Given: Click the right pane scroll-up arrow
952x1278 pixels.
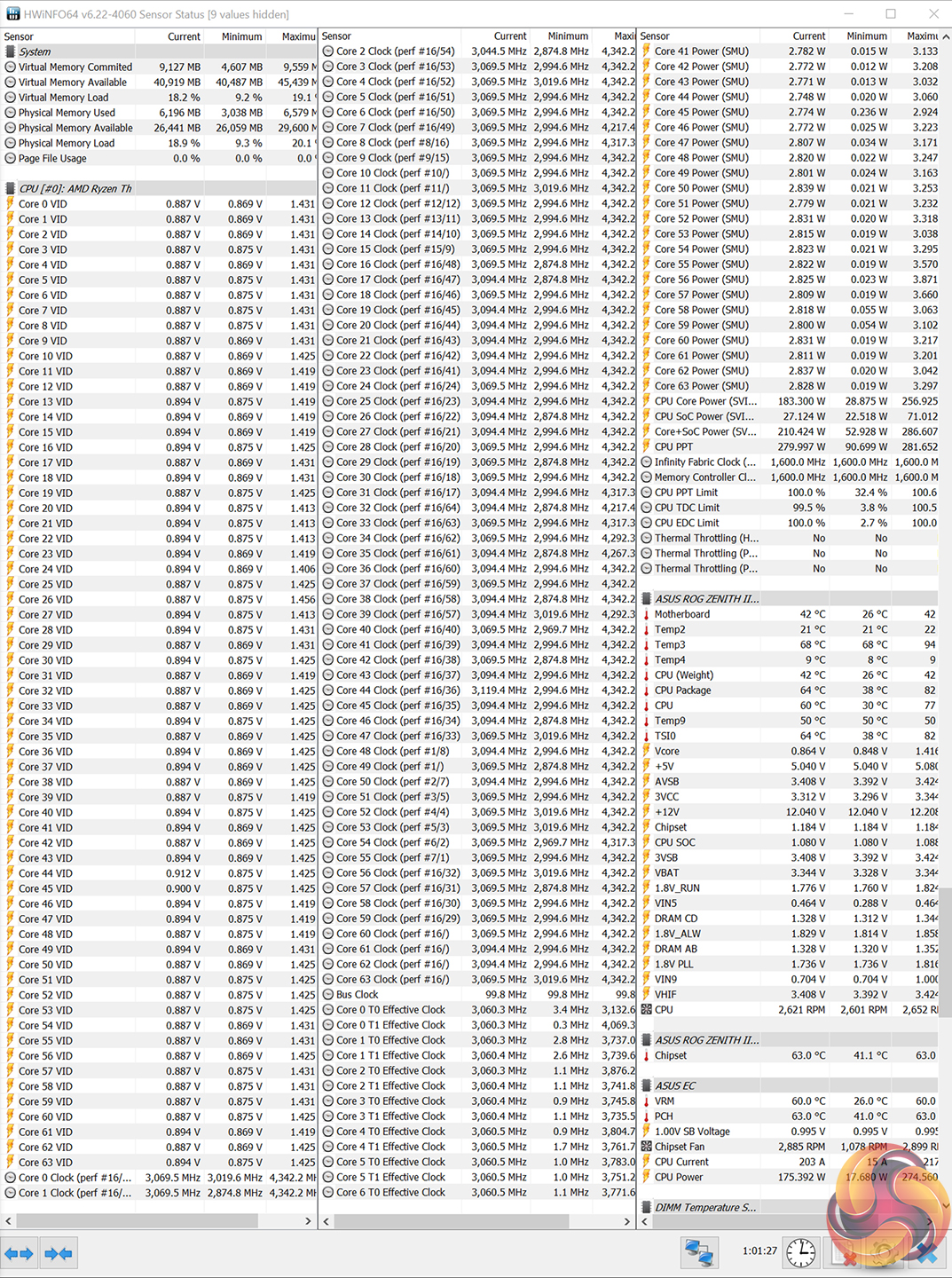Looking at the screenshot, I should coord(945,36).
